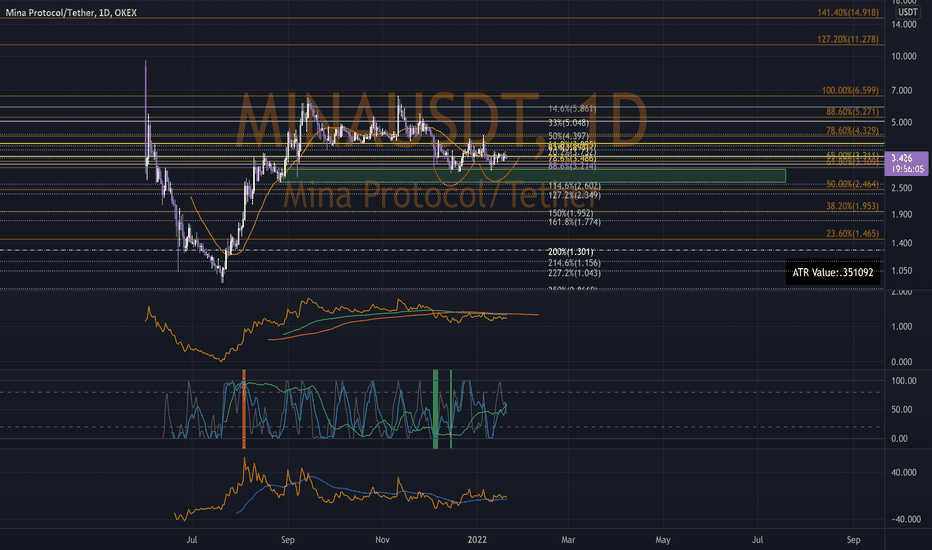Select the 214.6%(1.156) extension label
The width and height of the screenshot is (932, 550).
[x=574, y=263]
